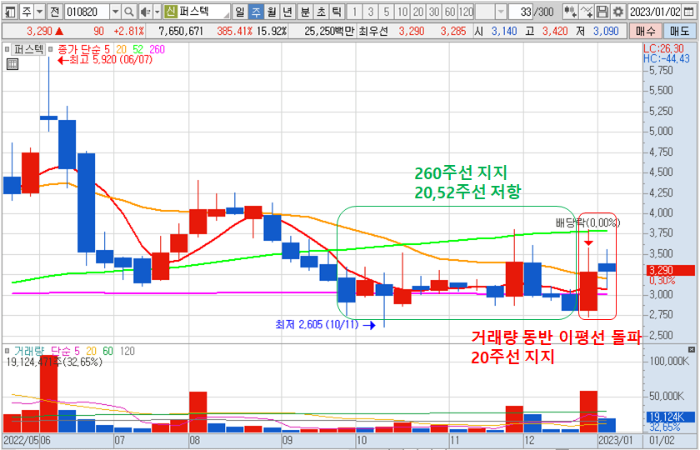
Task: Click the orange 20 moving average legend
Action: click(121, 49)
